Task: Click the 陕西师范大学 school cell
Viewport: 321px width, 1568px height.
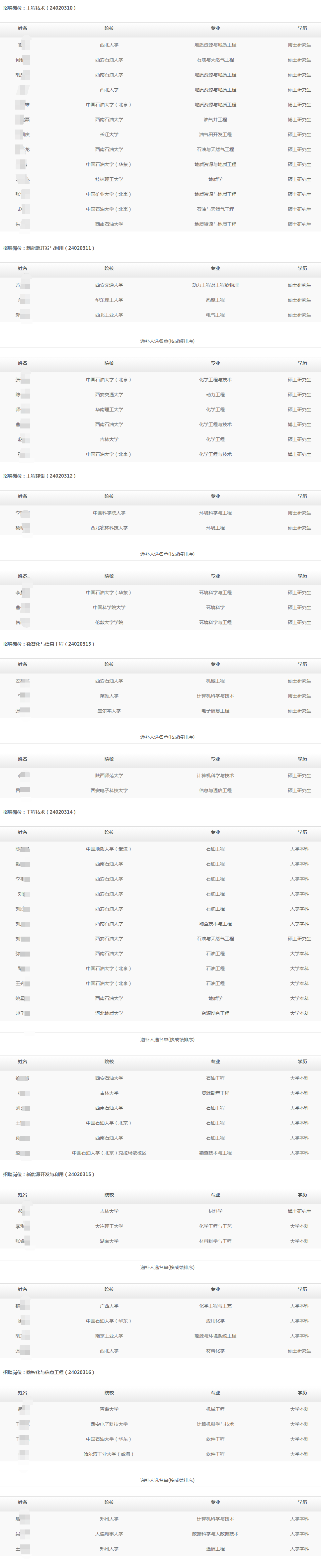Action: coord(109,776)
